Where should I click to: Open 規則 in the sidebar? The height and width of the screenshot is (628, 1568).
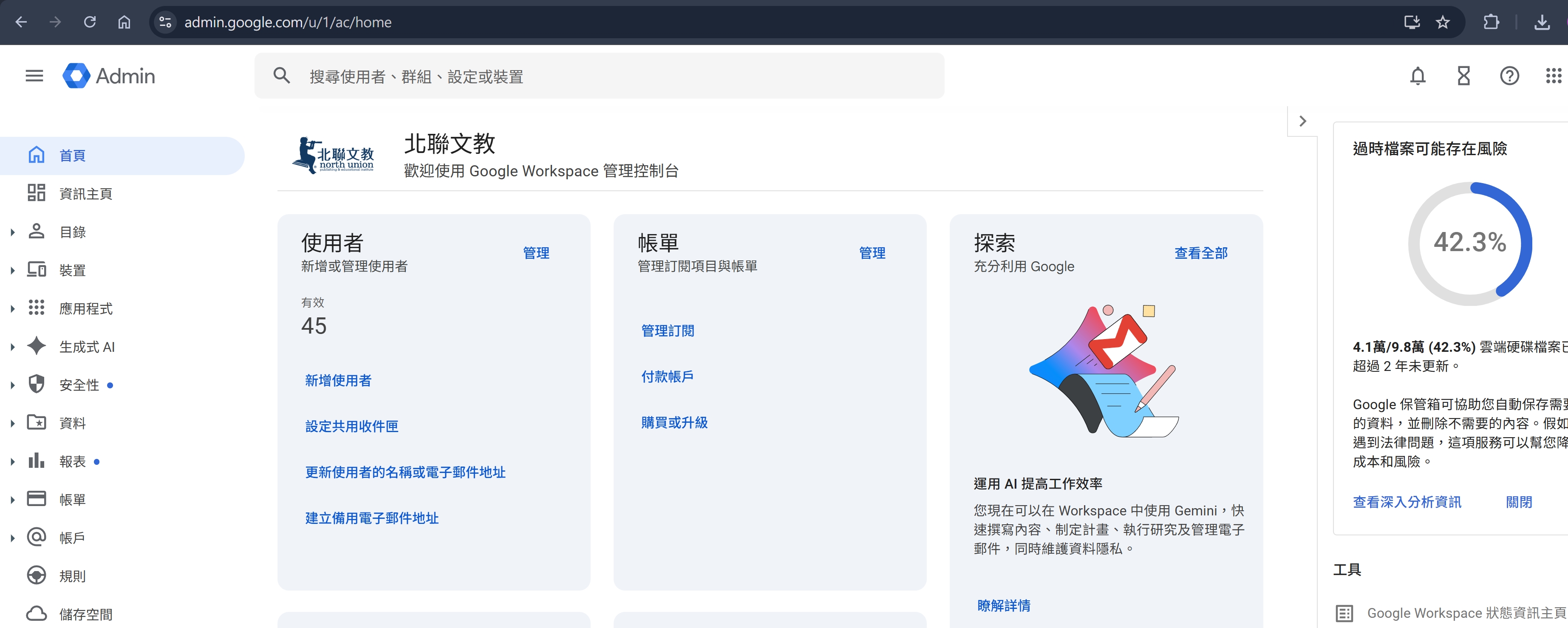(122, 576)
